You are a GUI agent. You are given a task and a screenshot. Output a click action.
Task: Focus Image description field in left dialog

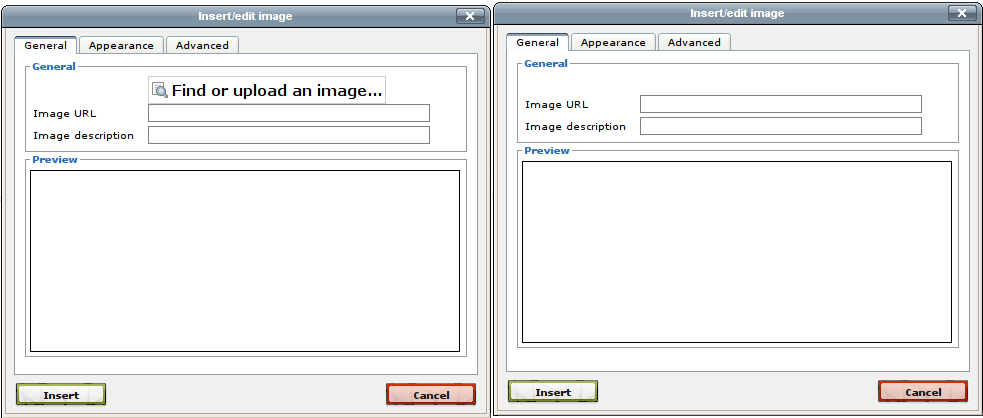(x=289, y=135)
